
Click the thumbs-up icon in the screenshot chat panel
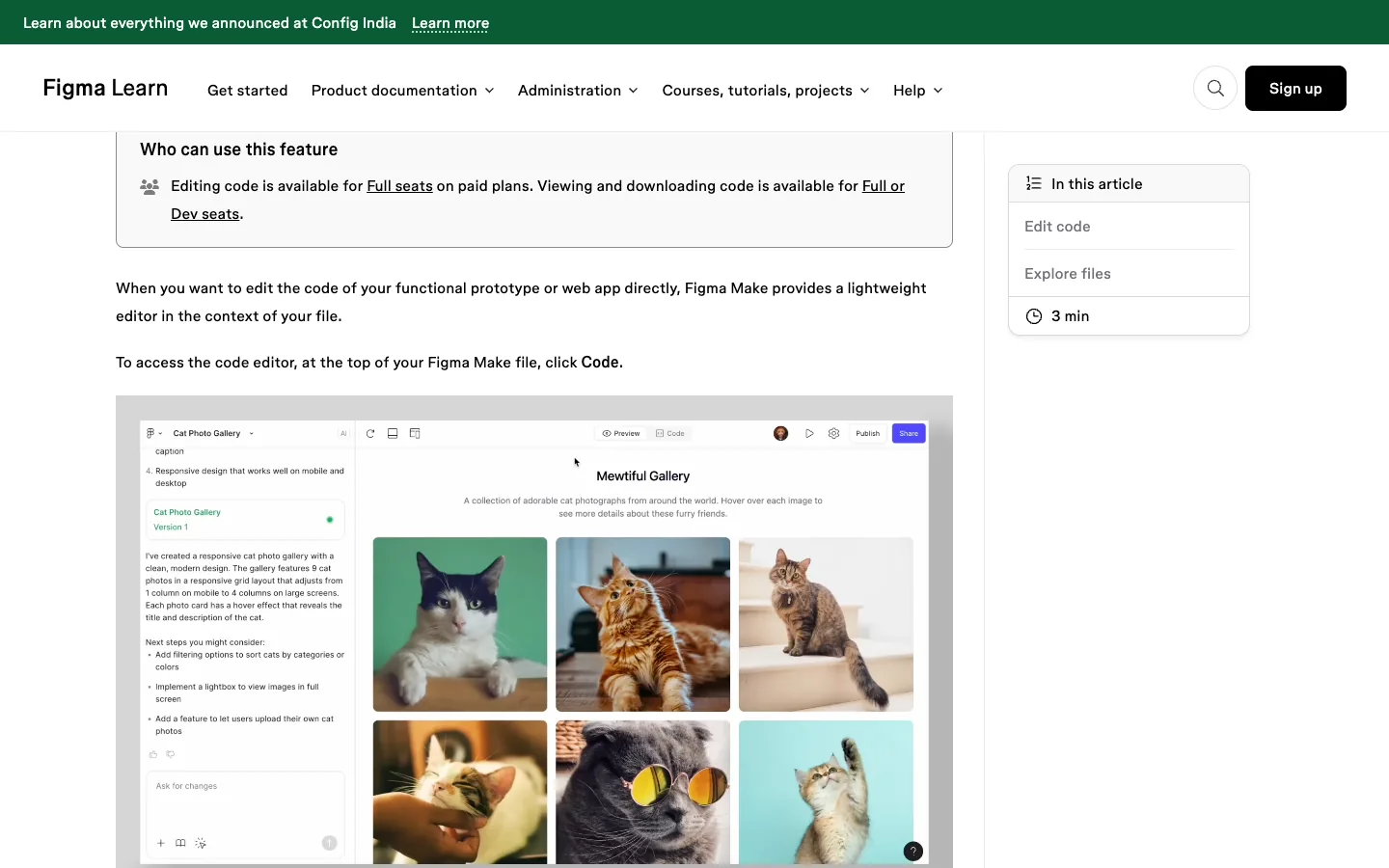pyautogui.click(x=153, y=754)
